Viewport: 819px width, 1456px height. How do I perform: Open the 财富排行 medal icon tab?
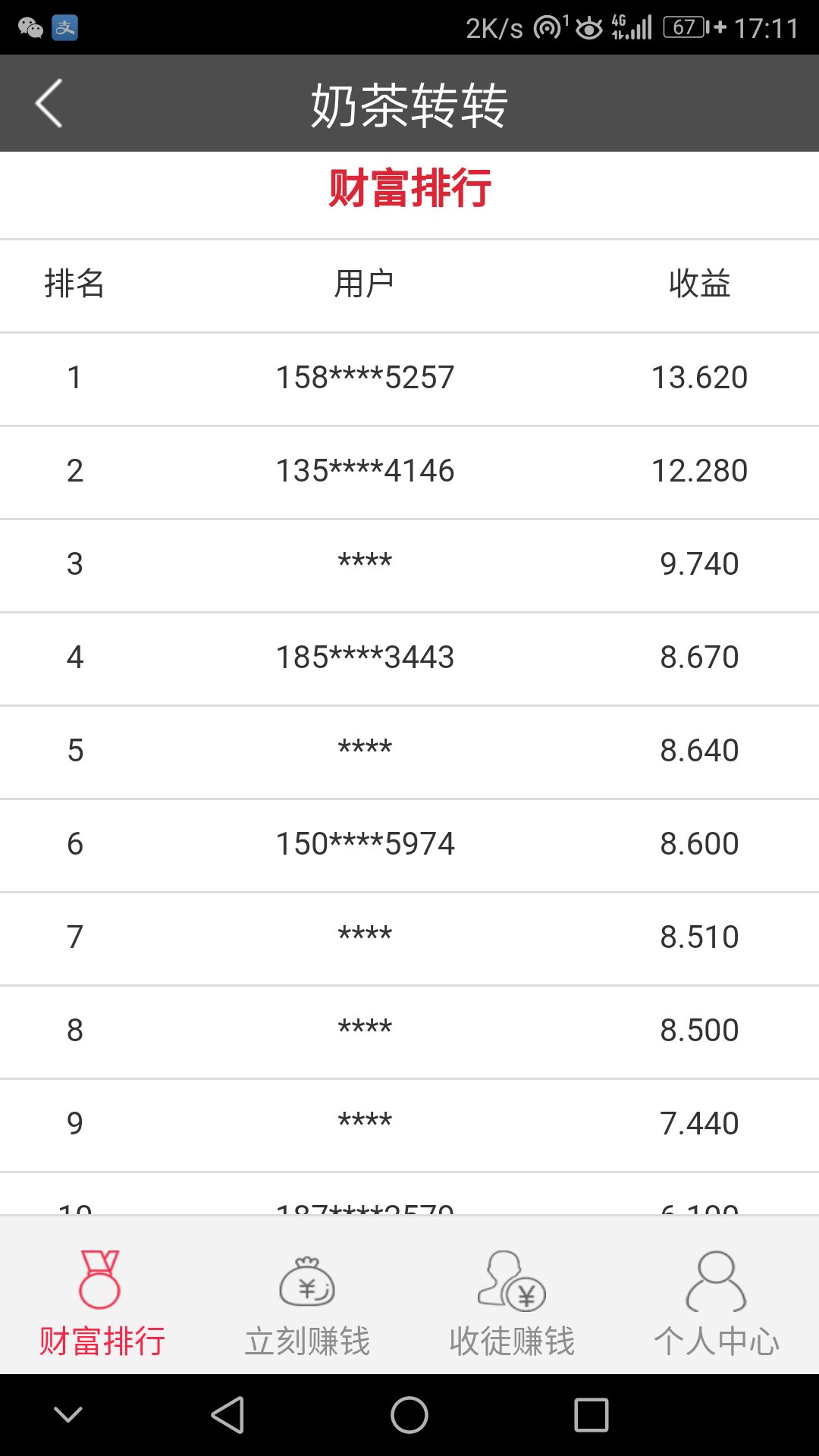point(100,1279)
